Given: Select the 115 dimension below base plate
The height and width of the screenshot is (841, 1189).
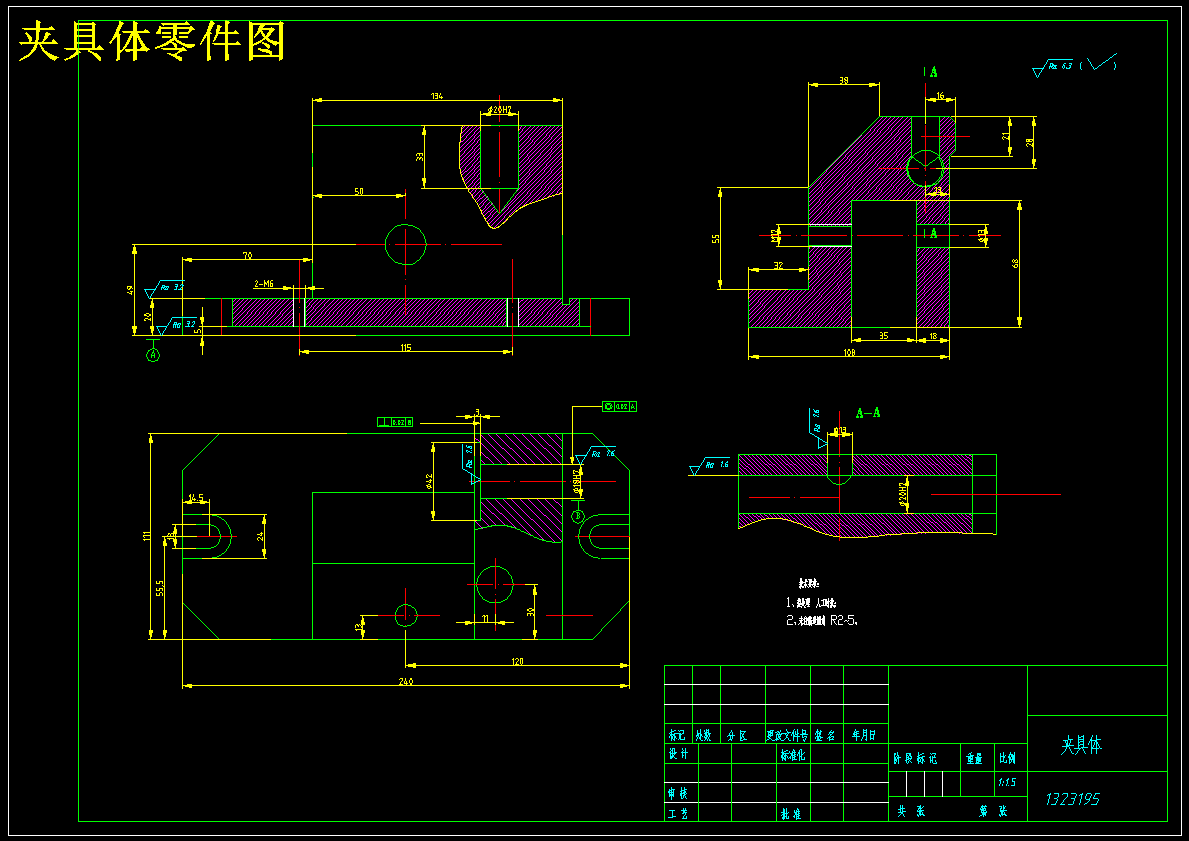Looking at the screenshot, I should click(406, 348).
